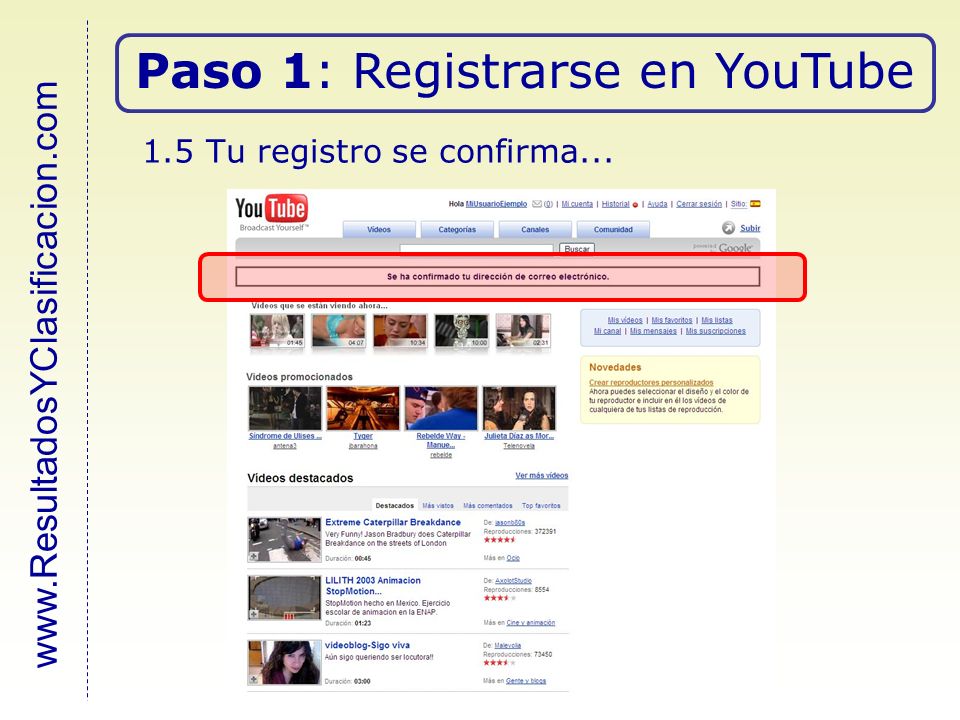Click Crear reproductores personalizados link
Image resolution: width=960 pixels, height=720 pixels.
(x=651, y=383)
